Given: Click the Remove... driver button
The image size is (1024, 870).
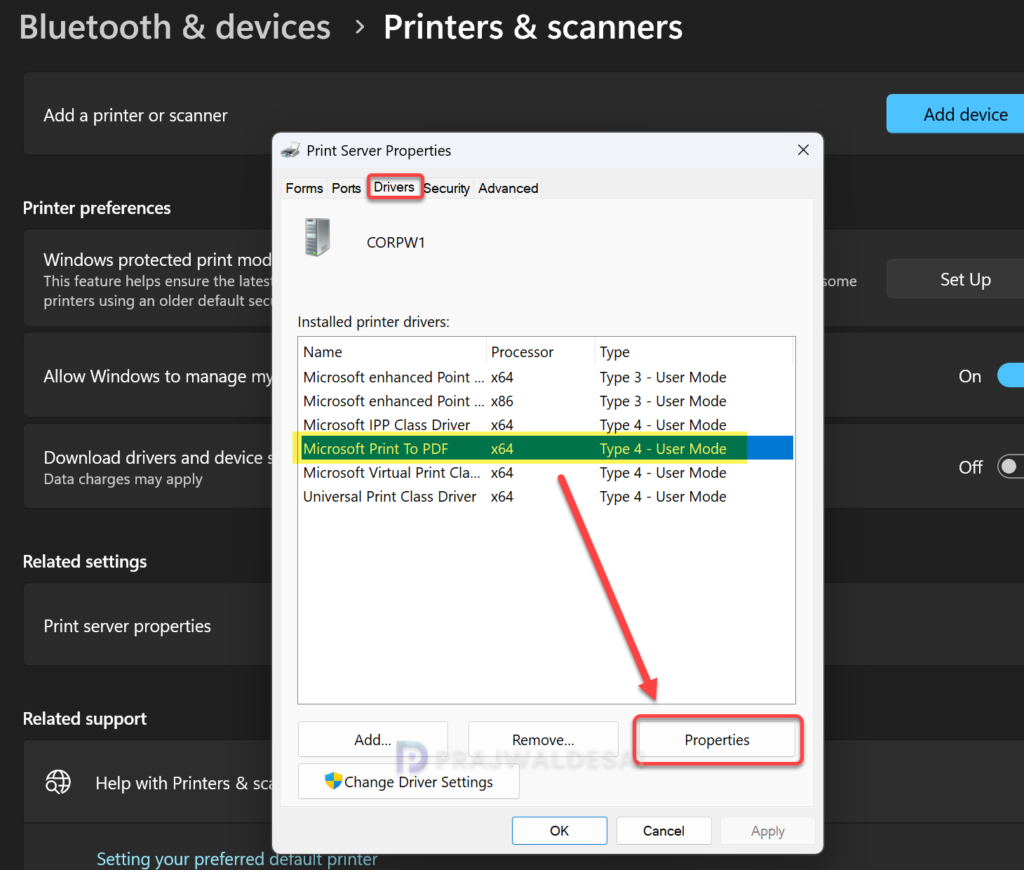Looking at the screenshot, I should tap(543, 739).
